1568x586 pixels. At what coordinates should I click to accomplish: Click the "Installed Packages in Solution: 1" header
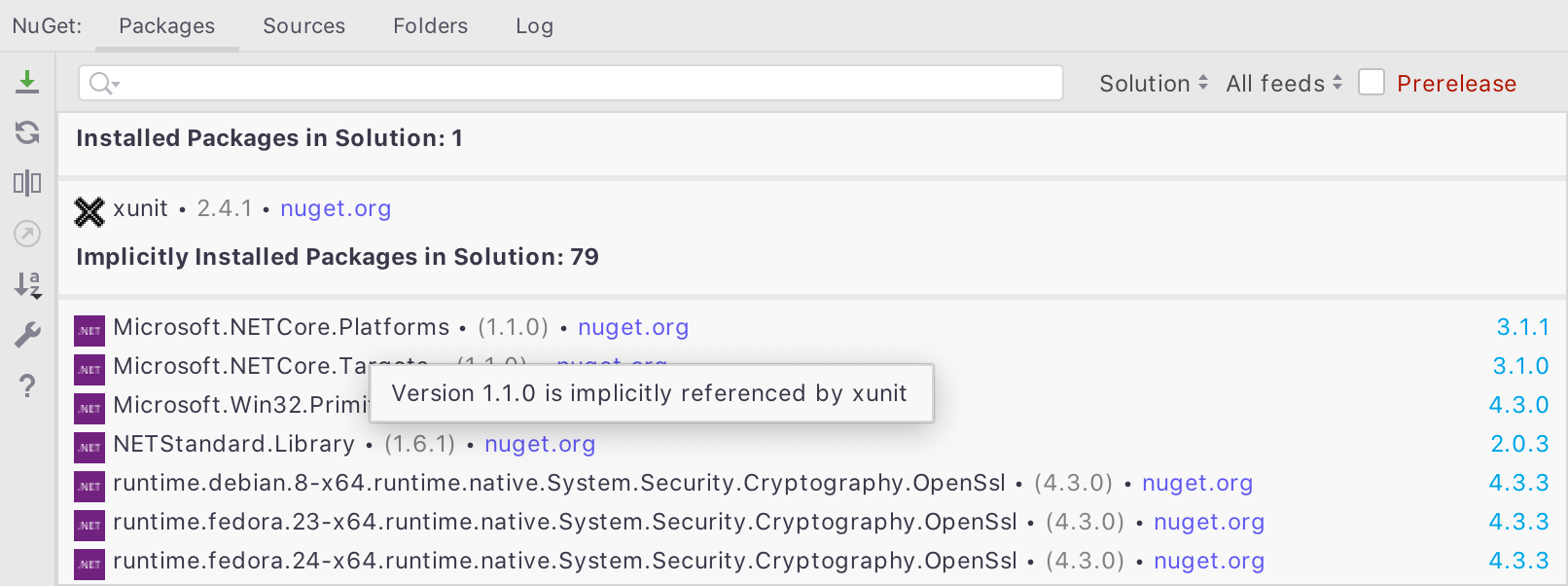(x=269, y=138)
